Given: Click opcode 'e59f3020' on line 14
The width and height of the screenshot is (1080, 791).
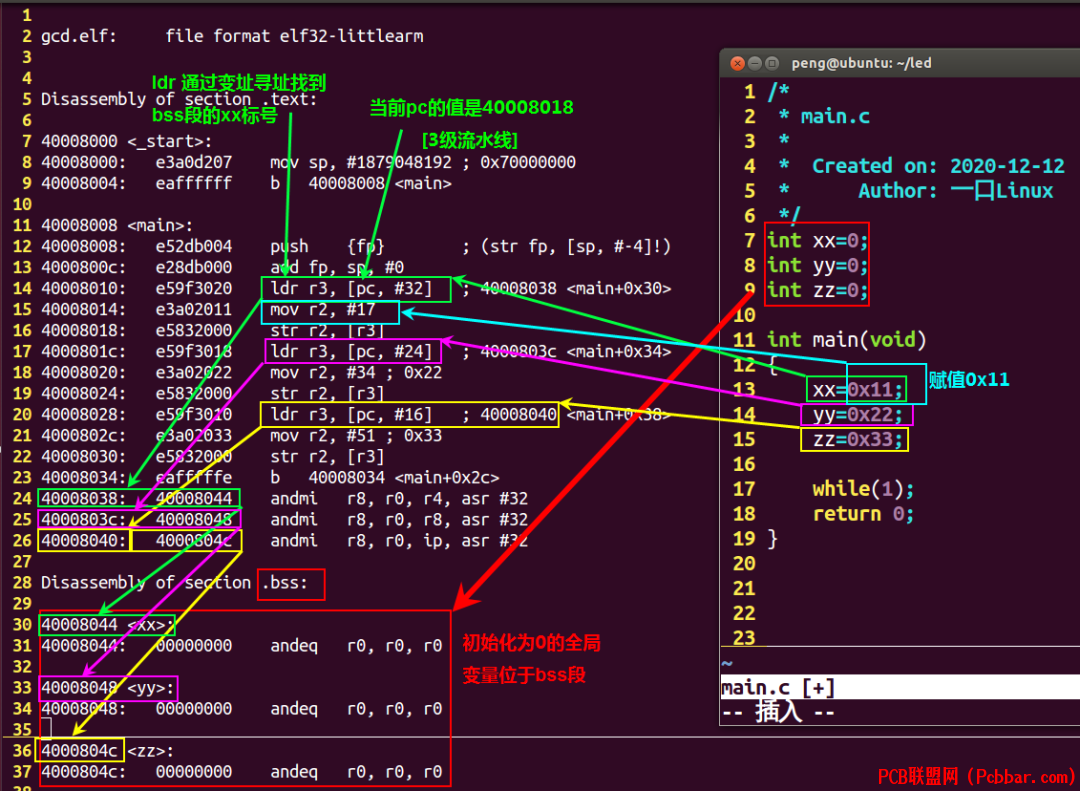Looking at the screenshot, I should pyautogui.click(x=194, y=289).
